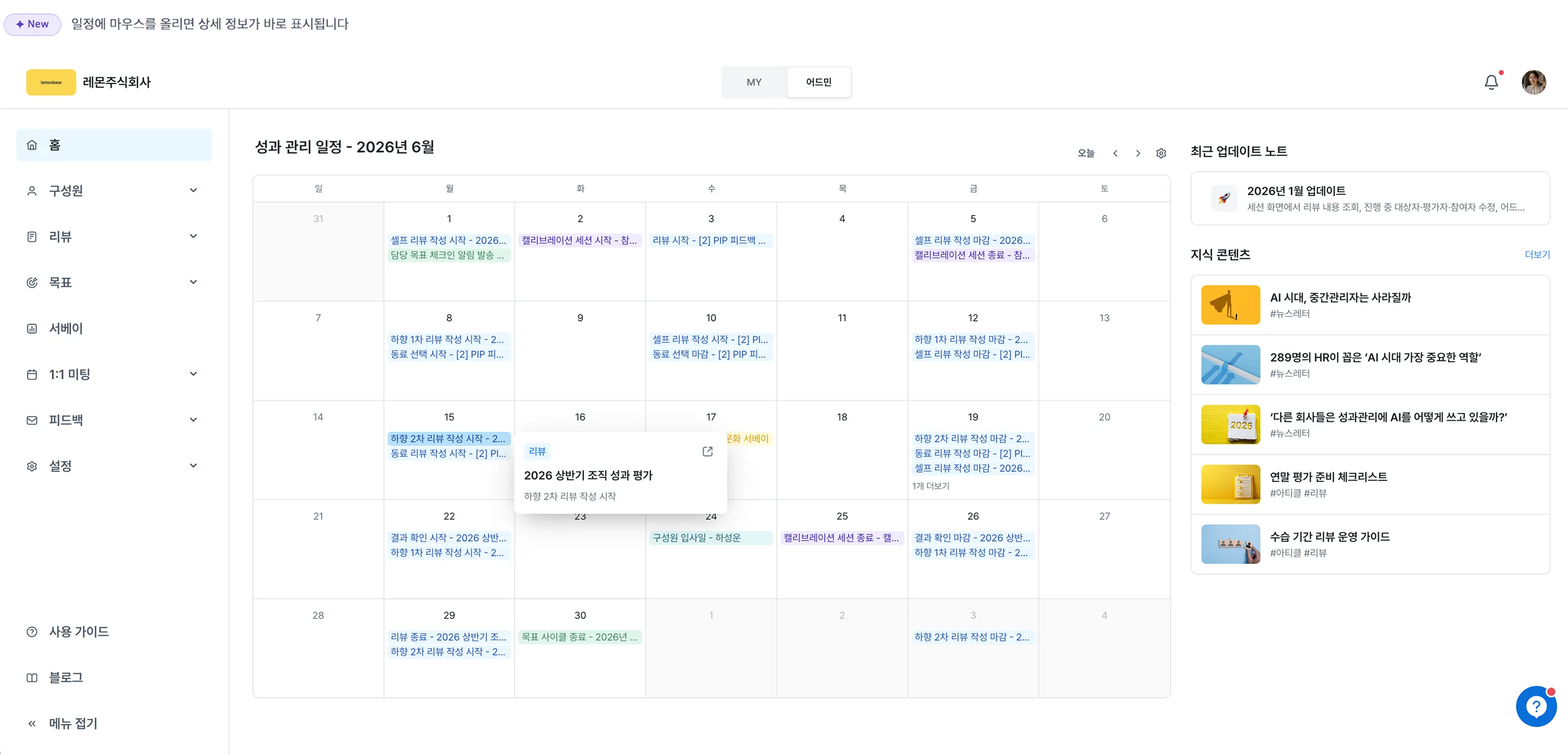Open 2026 sticky-note thumbnail article

coord(1230,425)
